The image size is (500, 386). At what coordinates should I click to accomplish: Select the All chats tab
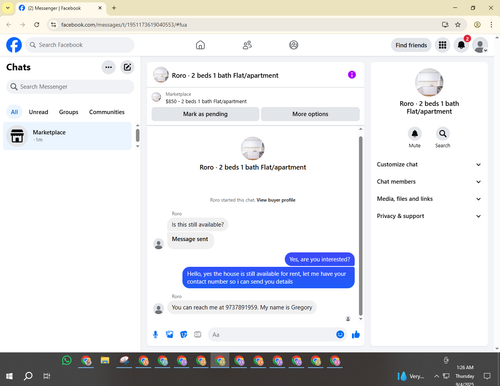coord(14,112)
